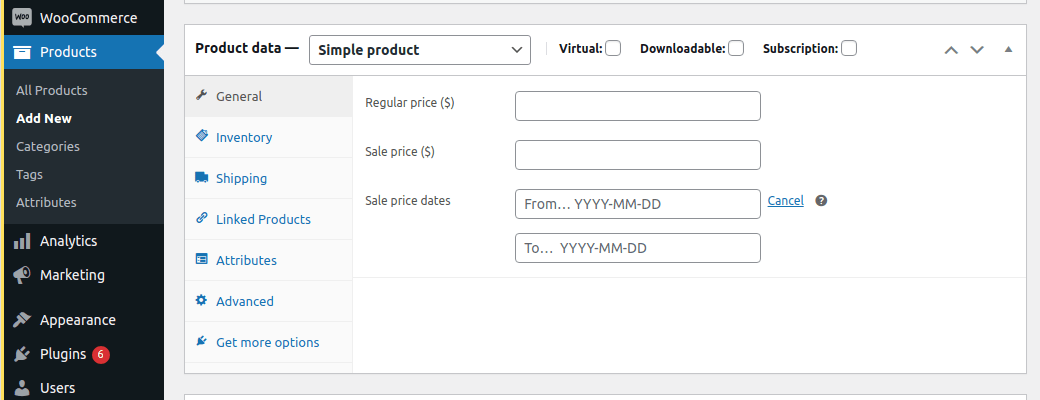Open the Plugins admin menu
1040x400 pixels.
[x=82, y=354]
